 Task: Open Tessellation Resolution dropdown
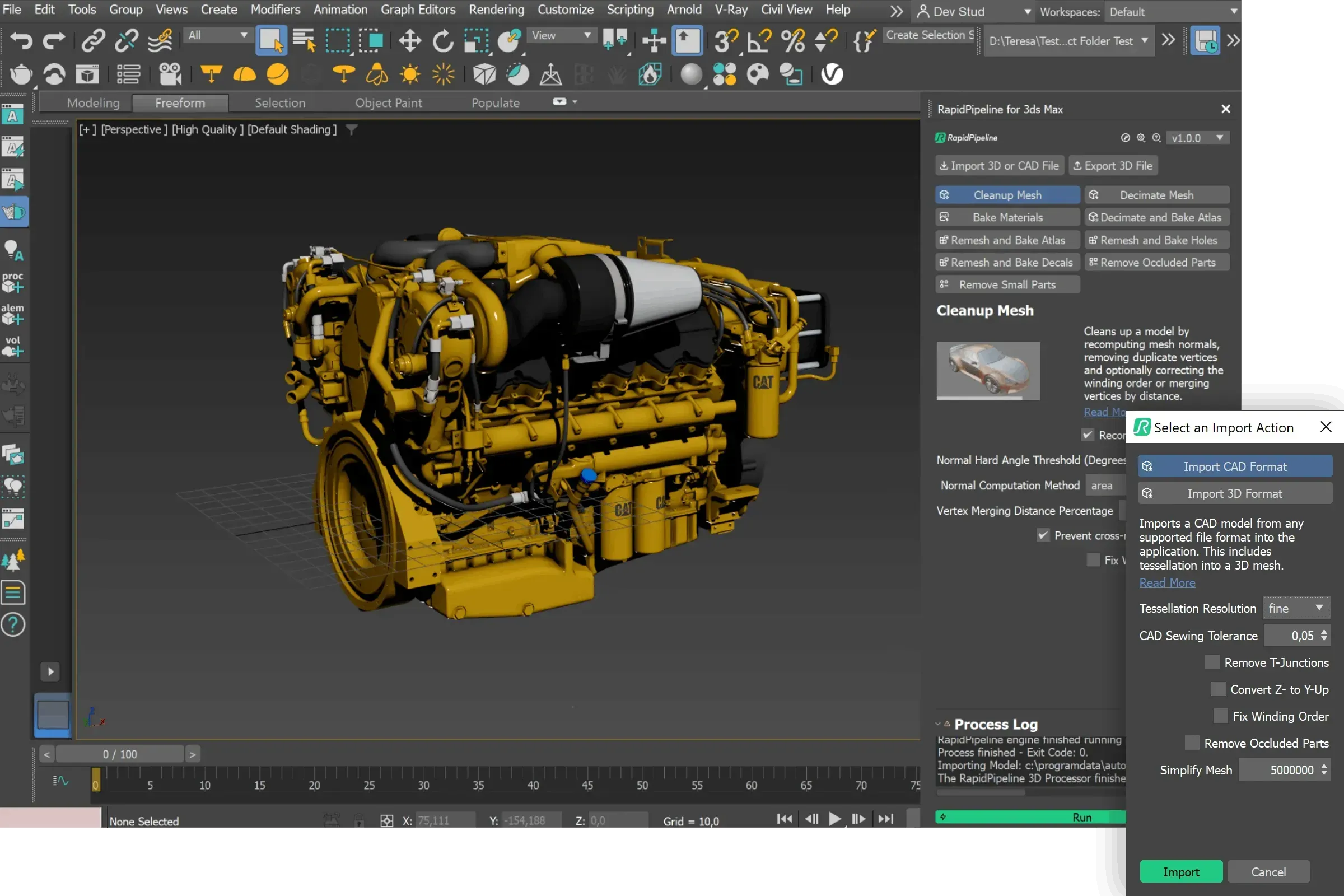click(1296, 608)
